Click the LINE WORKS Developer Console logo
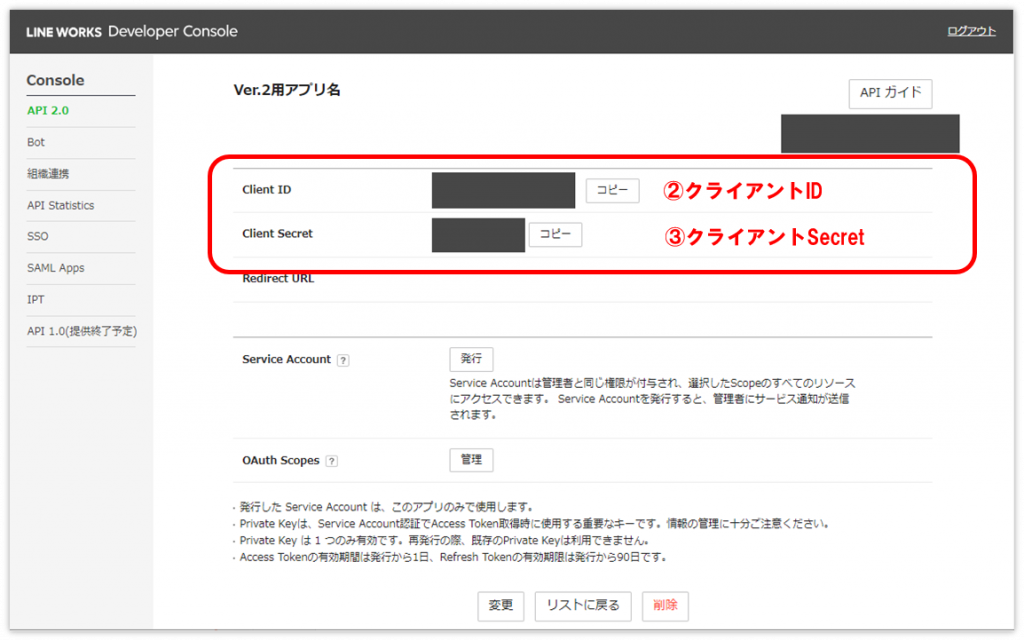 point(132,31)
